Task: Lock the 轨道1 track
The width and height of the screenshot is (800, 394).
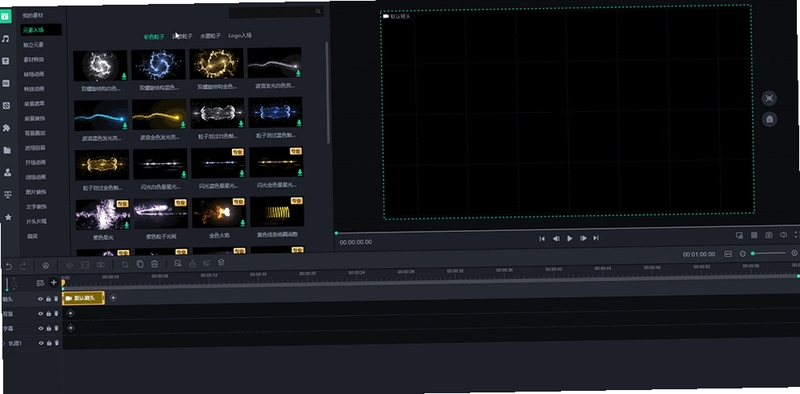Action: (49, 343)
